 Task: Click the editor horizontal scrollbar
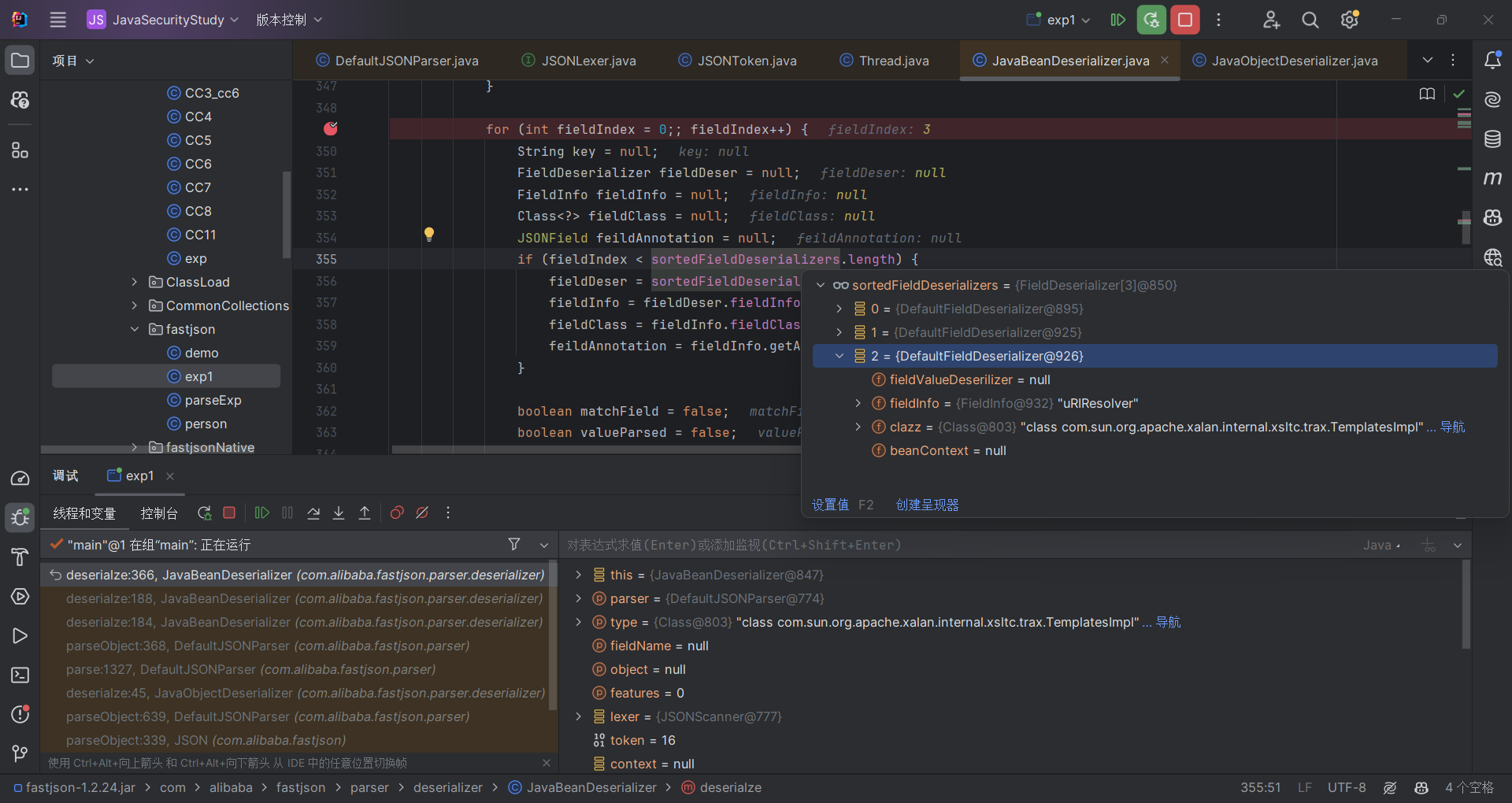[x=596, y=450]
